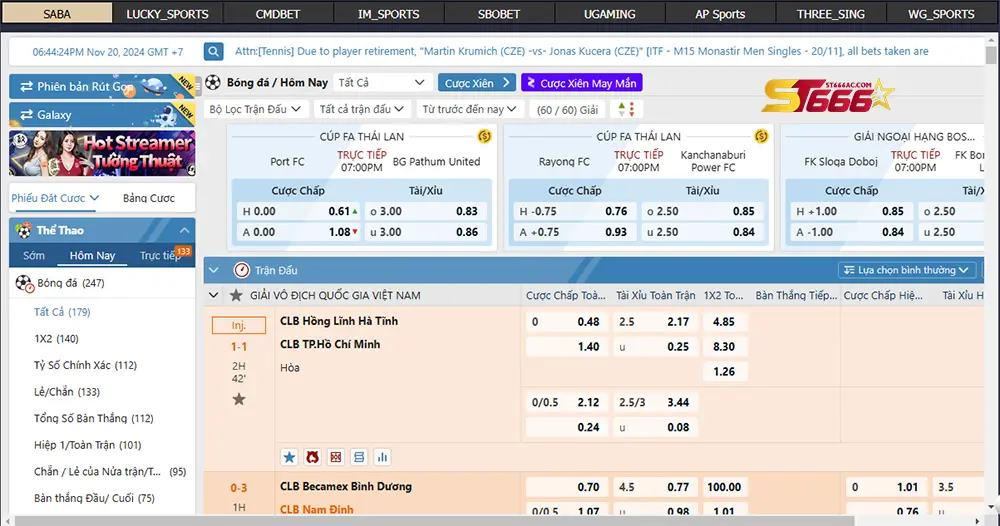This screenshot has width=1000, height=526.
Task: Switch to the CMDBET tab
Action: [277, 14]
